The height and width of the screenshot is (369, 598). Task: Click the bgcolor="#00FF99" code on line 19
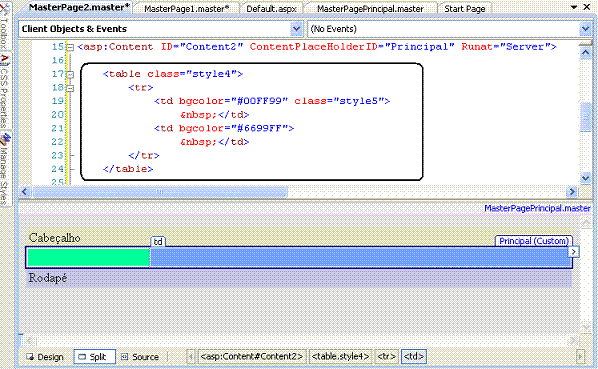233,101
